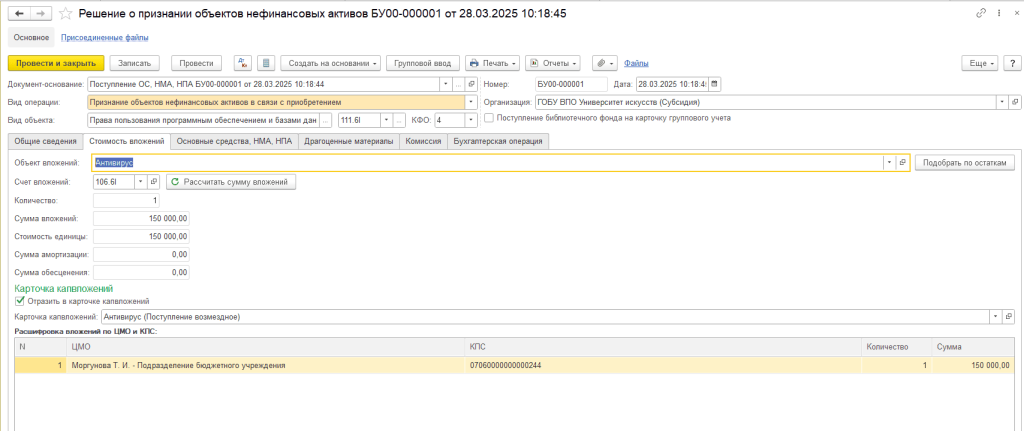The image size is (1024, 431).
Task: Expand the Создать на основании dropdown
Action: [x=330, y=63]
